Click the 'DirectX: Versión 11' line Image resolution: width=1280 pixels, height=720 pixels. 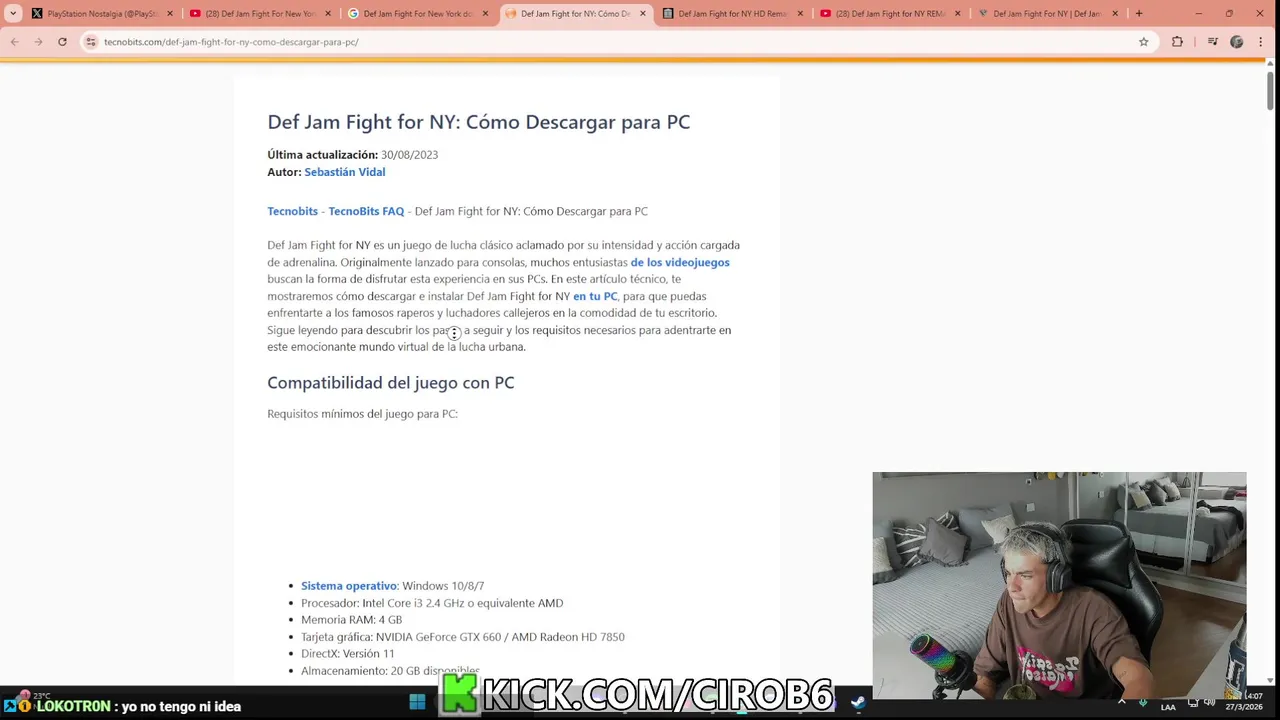point(348,654)
